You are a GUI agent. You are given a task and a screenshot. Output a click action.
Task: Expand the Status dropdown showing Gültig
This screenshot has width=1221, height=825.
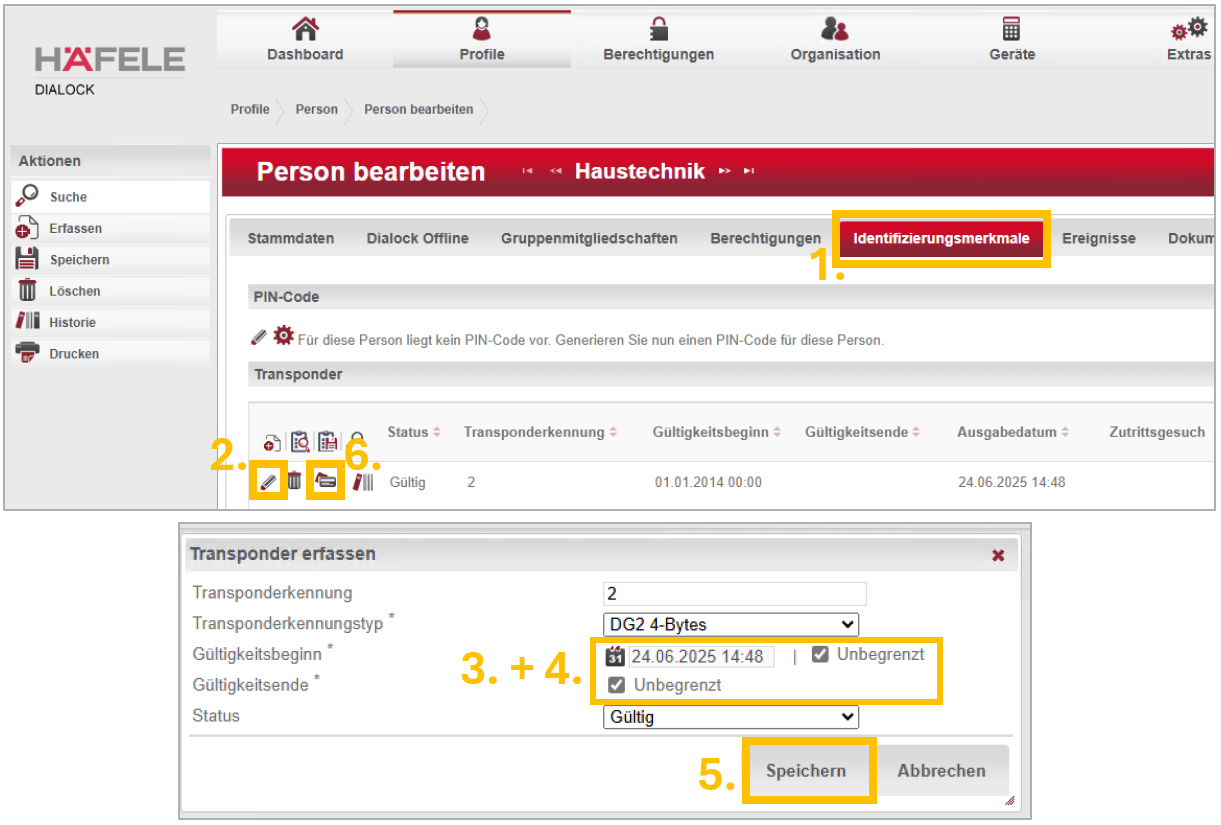click(731, 717)
